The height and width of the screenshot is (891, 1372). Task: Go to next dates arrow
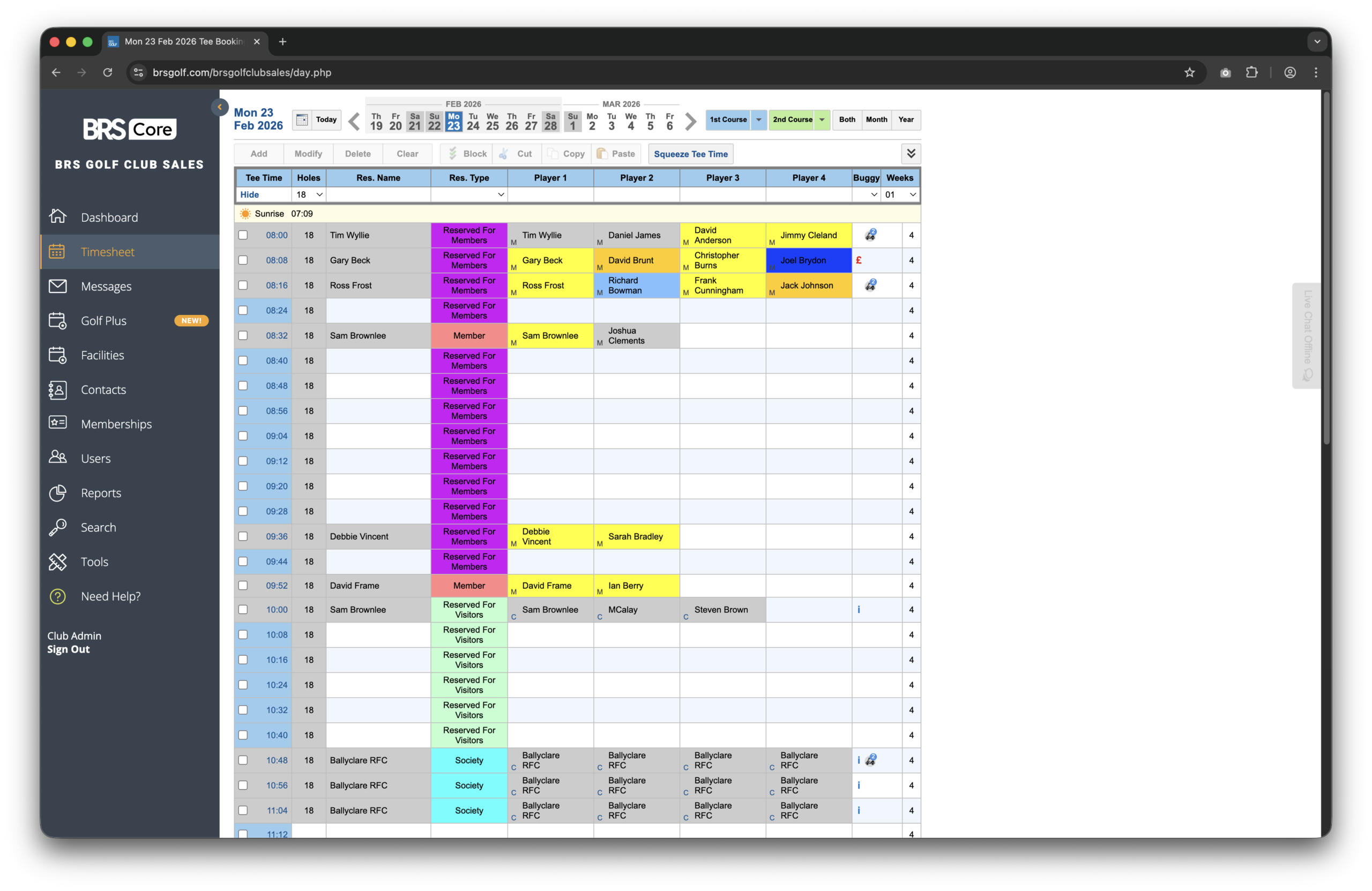coord(691,121)
